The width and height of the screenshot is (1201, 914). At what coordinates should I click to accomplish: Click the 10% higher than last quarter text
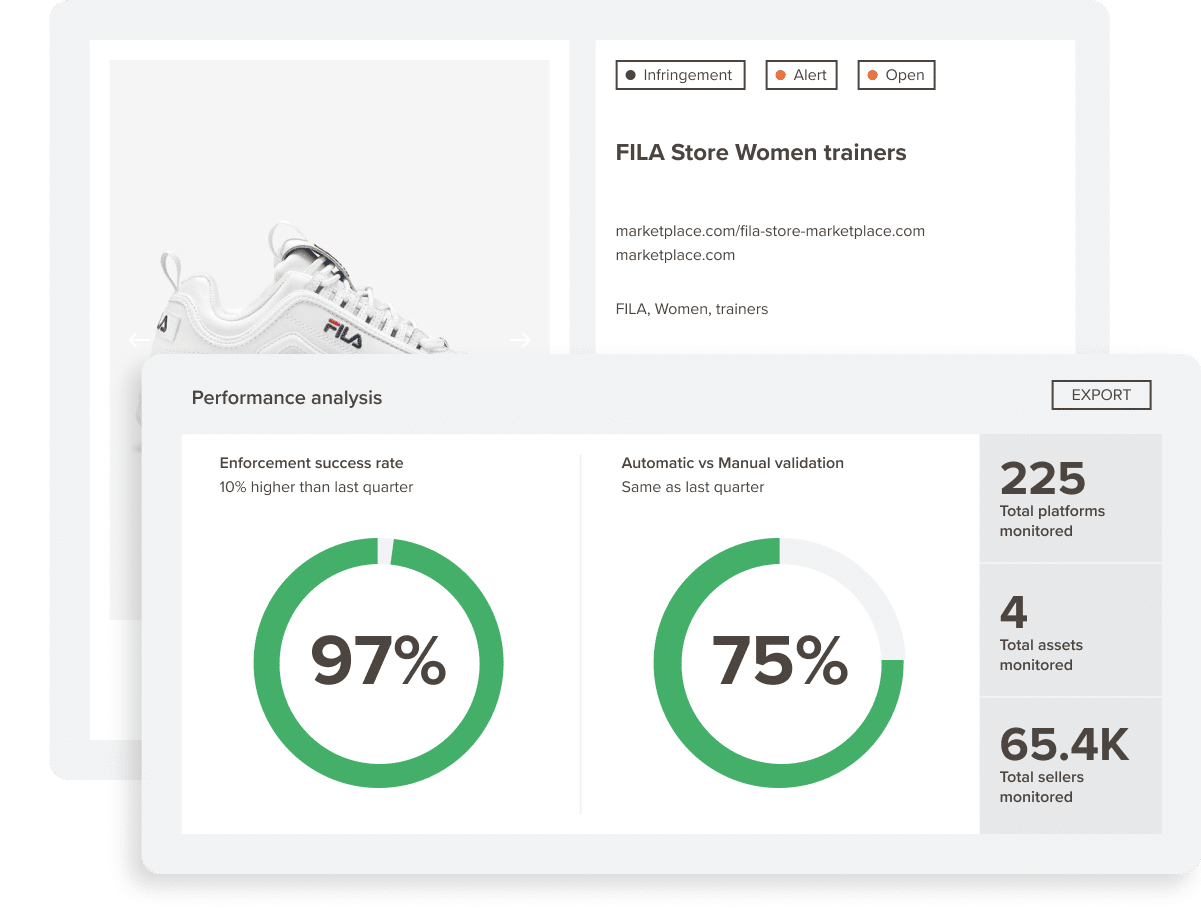pos(316,487)
